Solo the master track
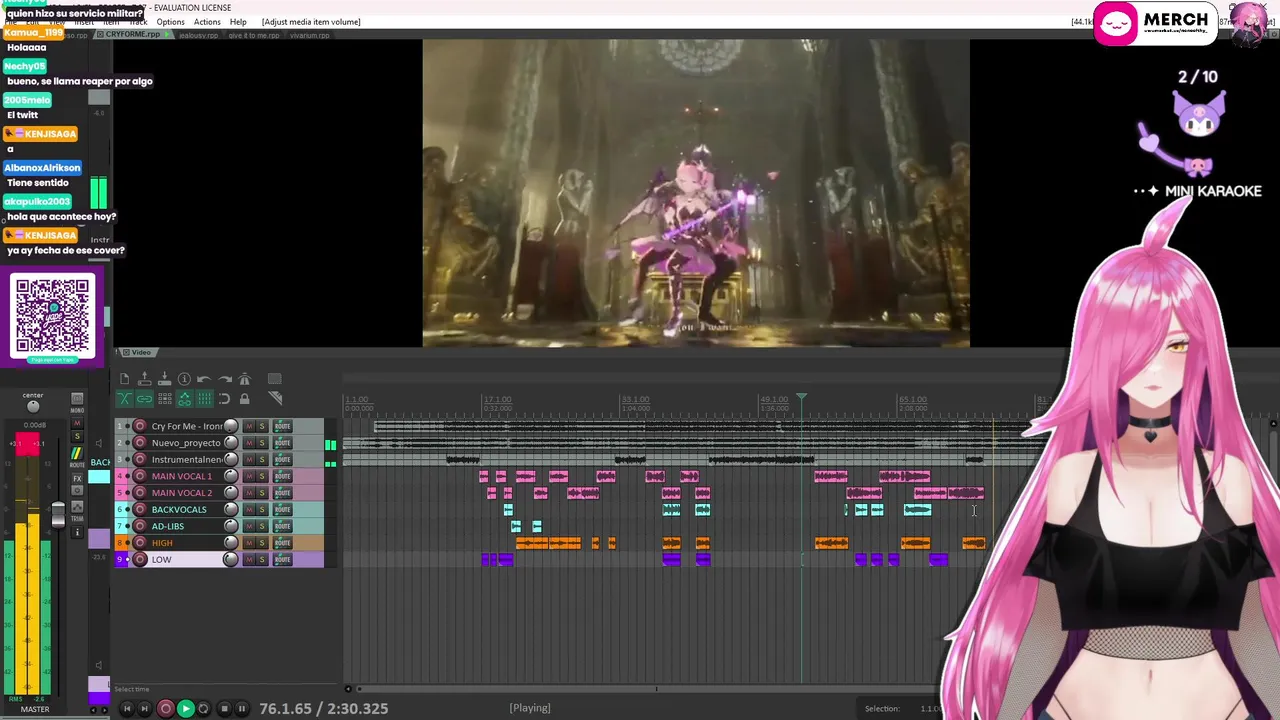This screenshot has height=720, width=1280. click(x=77, y=437)
